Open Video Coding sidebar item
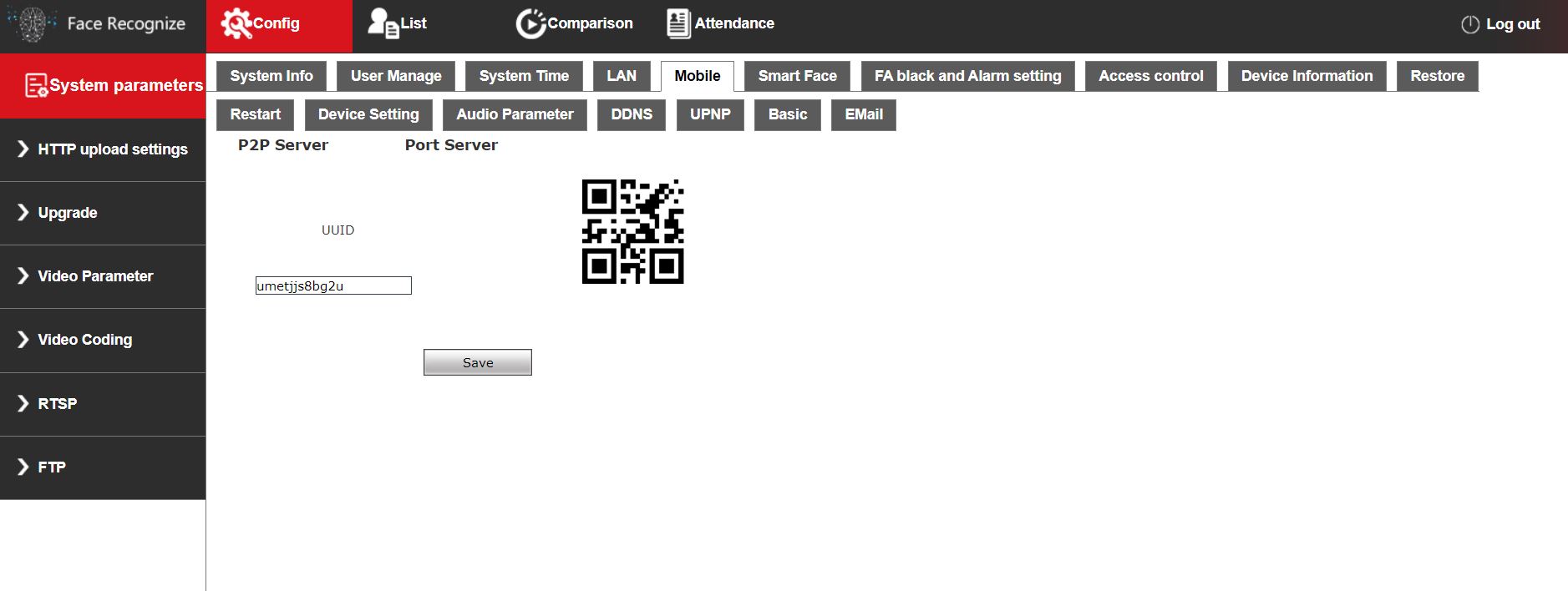The image size is (1568, 591). tap(103, 340)
